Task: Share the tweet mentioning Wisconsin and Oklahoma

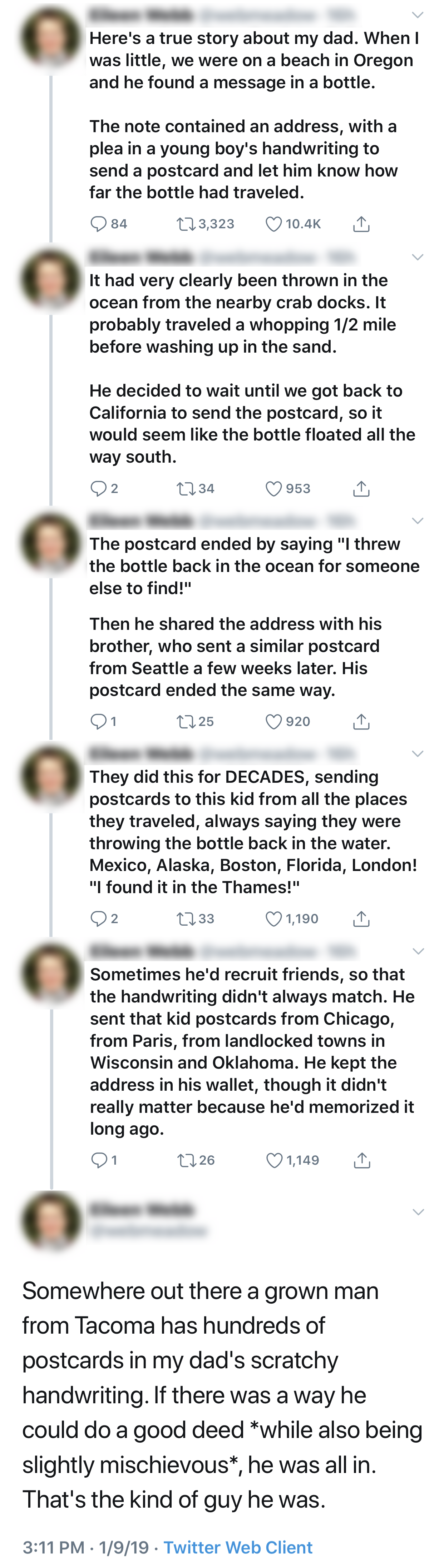Action: click(x=362, y=1161)
